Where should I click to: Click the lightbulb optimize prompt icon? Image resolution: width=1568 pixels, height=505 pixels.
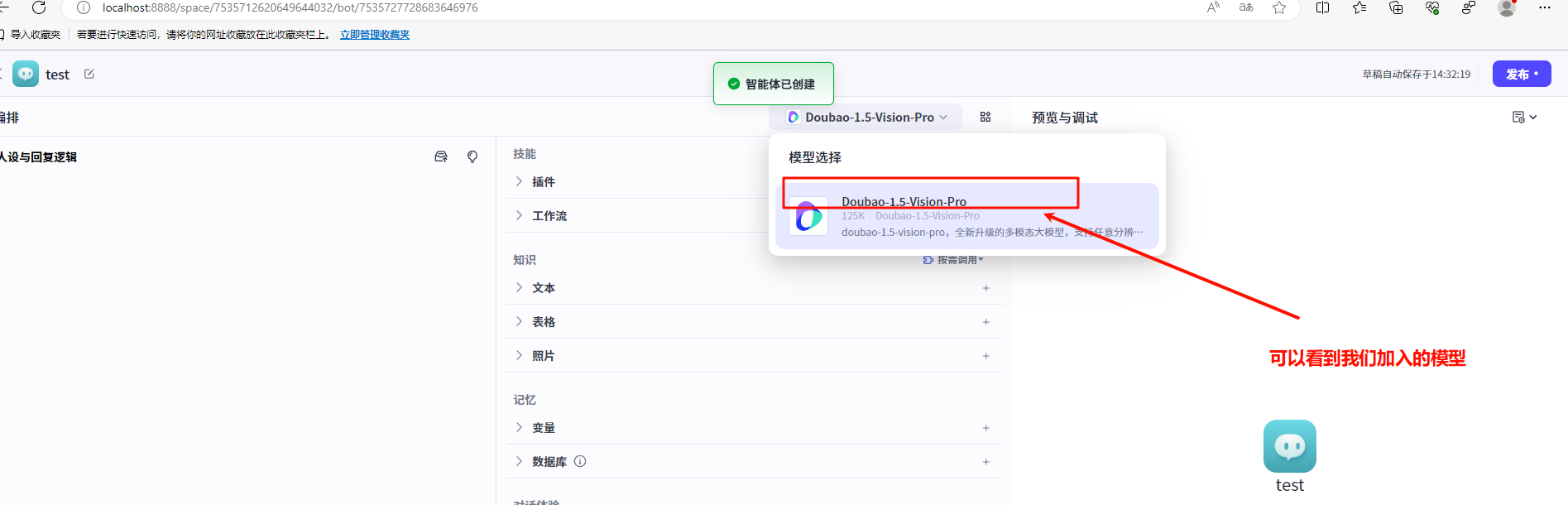point(472,156)
